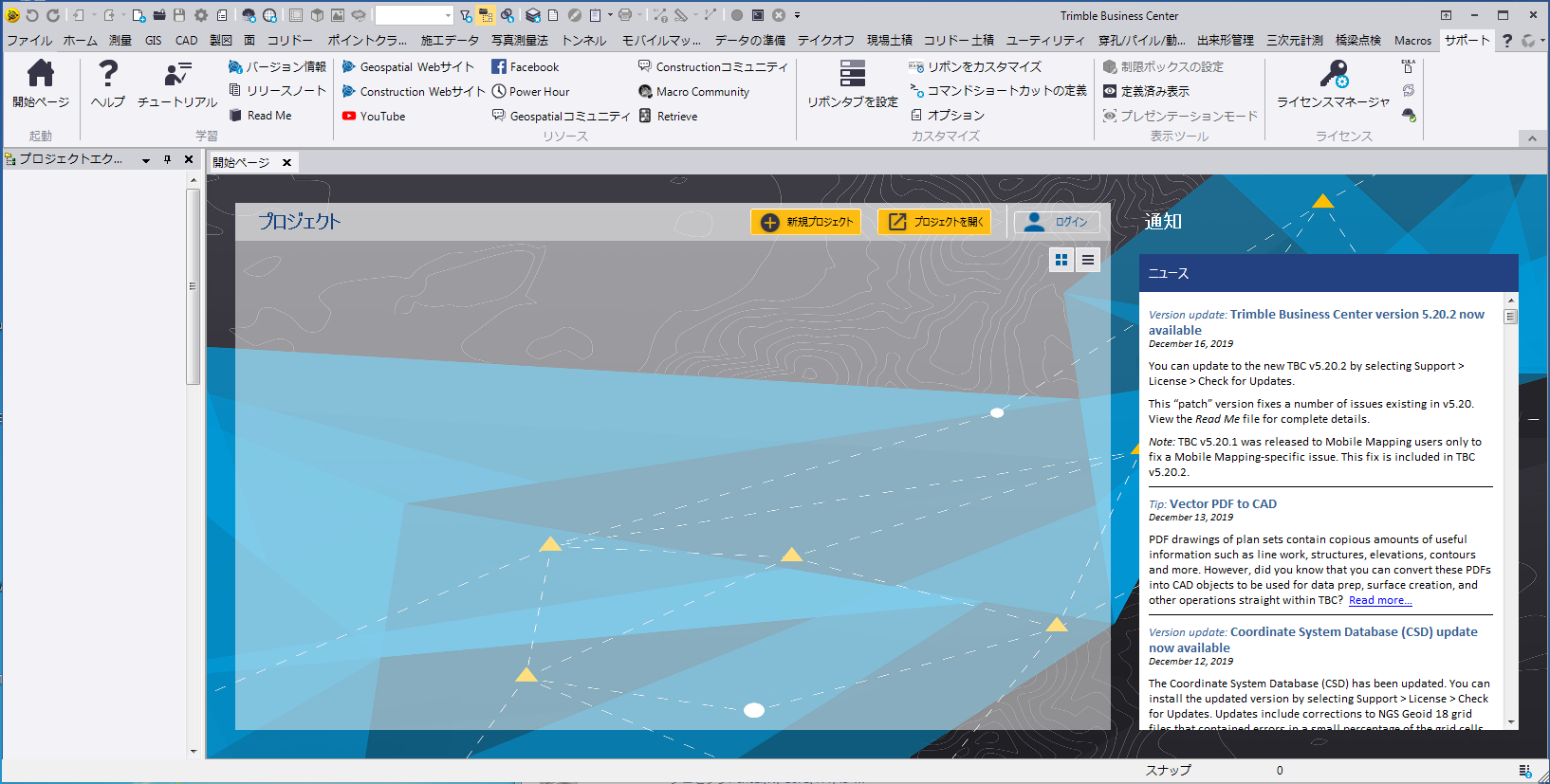Switch to 測量 (Survey) ribbon tab

[120, 40]
